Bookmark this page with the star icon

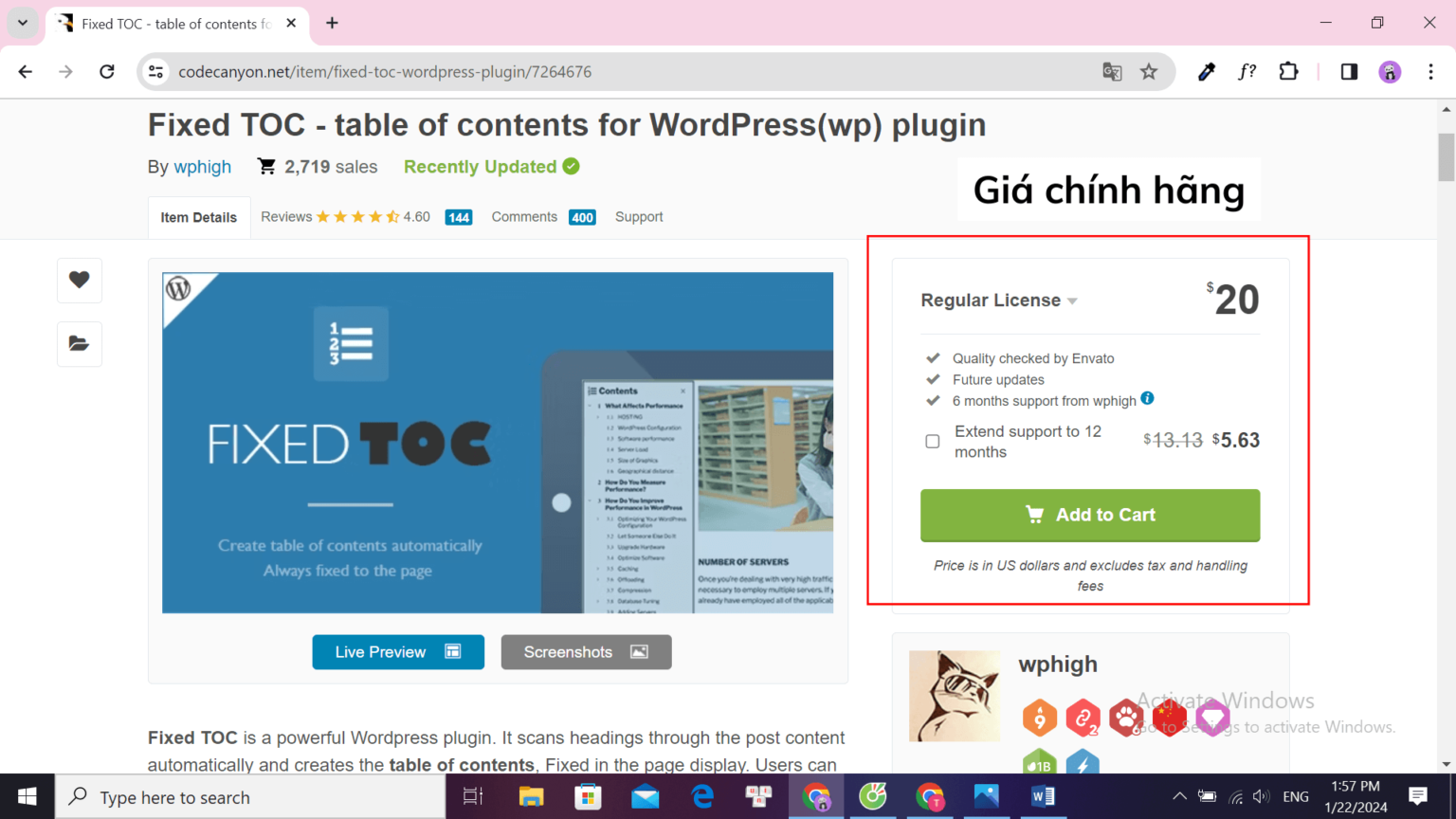click(1149, 72)
